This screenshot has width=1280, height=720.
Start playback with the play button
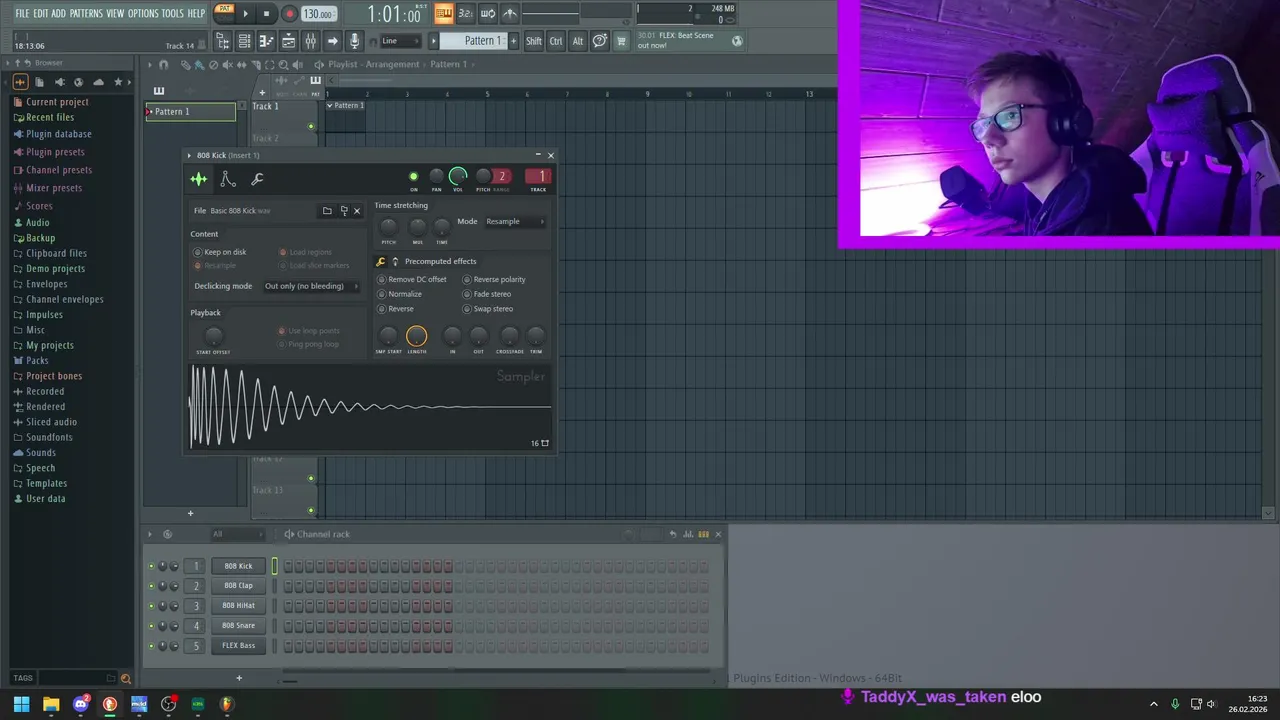(246, 14)
